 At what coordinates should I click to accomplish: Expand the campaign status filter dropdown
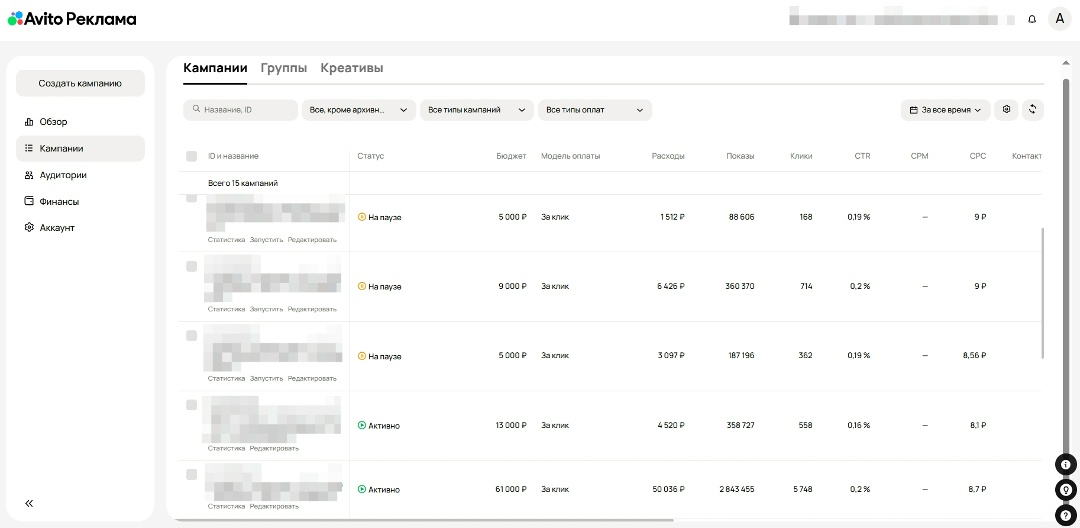point(358,110)
